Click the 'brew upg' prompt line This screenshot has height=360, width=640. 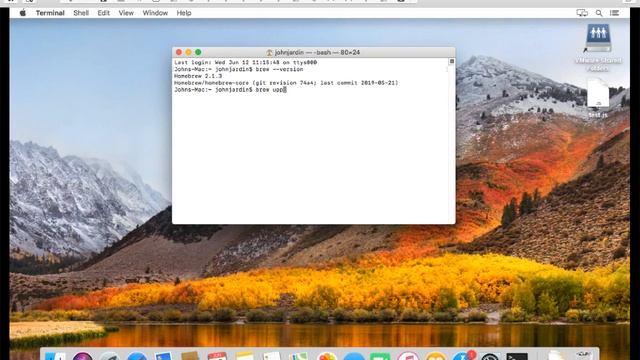[x=230, y=90]
